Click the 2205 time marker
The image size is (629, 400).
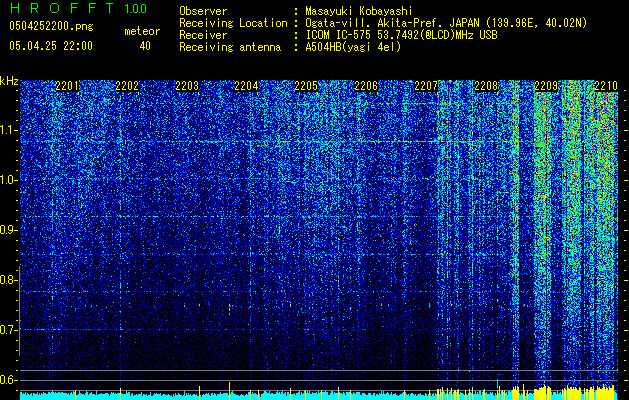pyautogui.click(x=306, y=86)
